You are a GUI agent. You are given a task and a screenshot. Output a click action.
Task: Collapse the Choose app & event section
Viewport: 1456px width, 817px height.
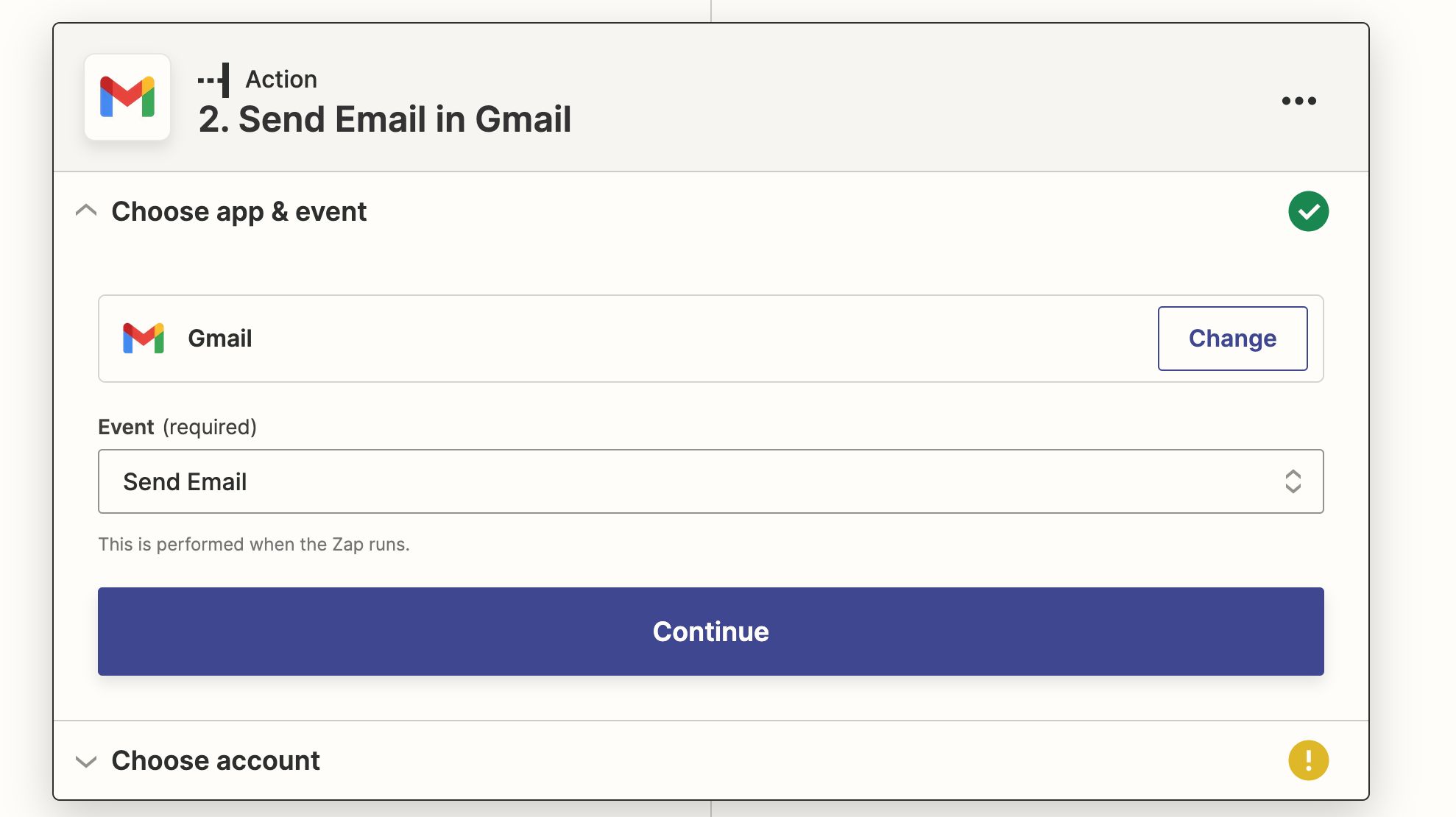click(x=86, y=211)
